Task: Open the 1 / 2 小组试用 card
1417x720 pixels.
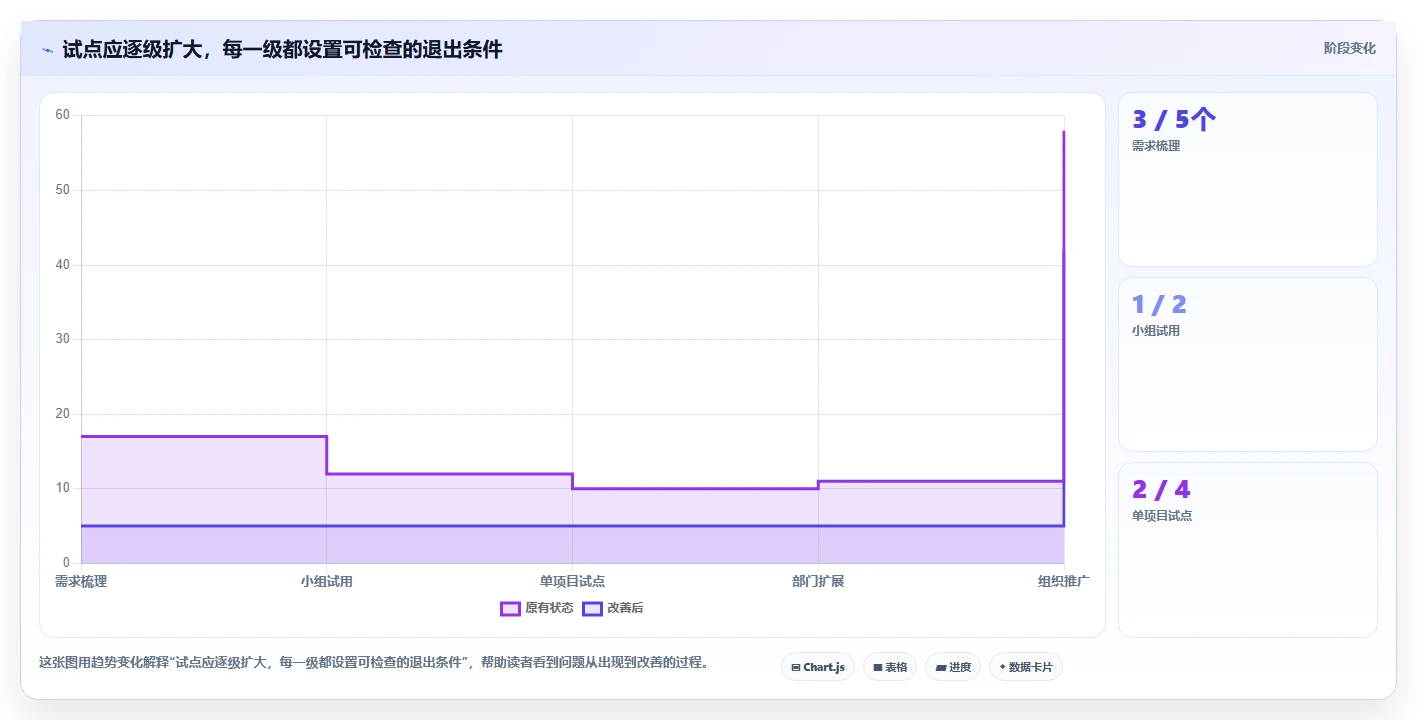Action: (x=1248, y=365)
